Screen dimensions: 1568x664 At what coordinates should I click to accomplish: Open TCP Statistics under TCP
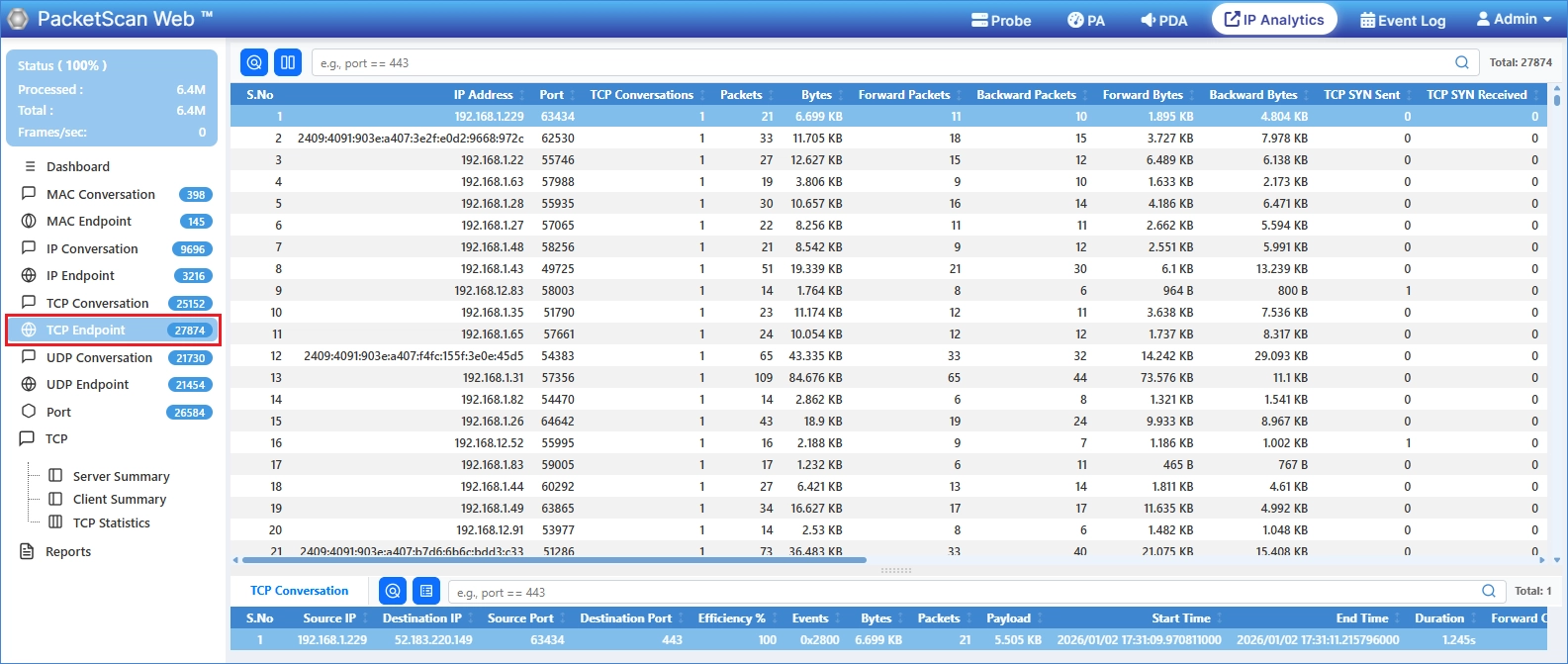(x=112, y=522)
